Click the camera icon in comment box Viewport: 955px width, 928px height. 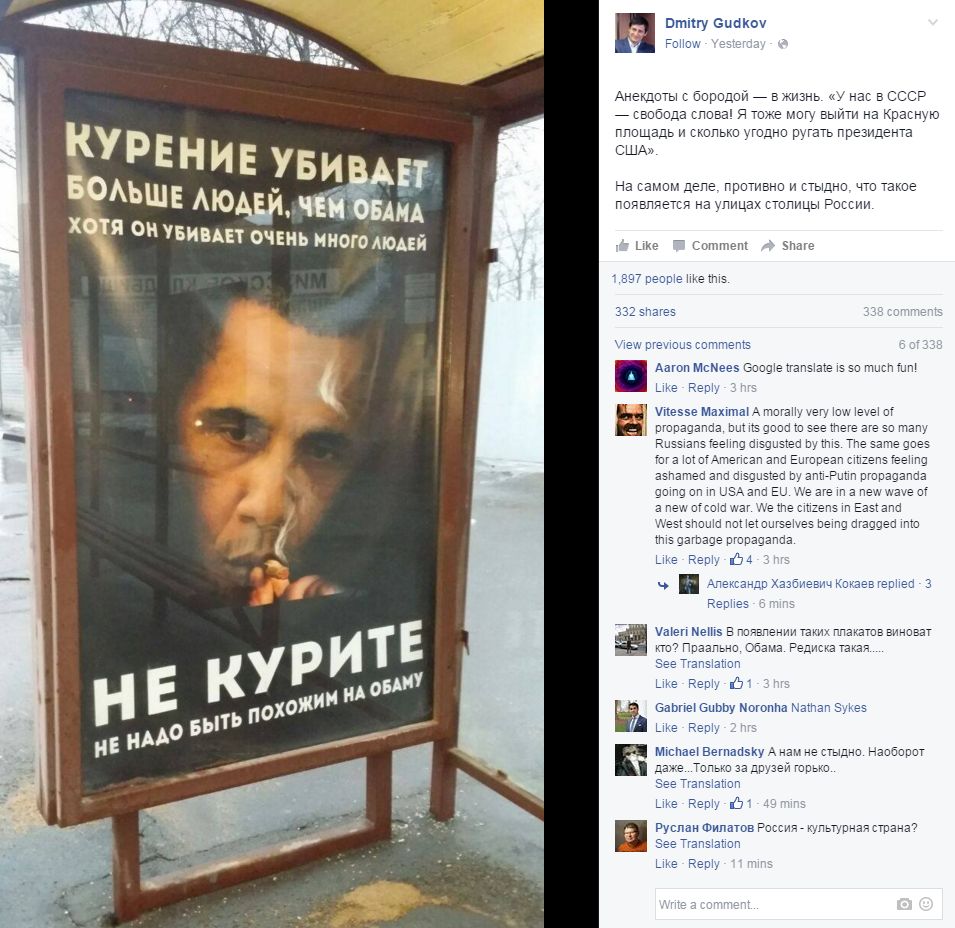point(904,904)
